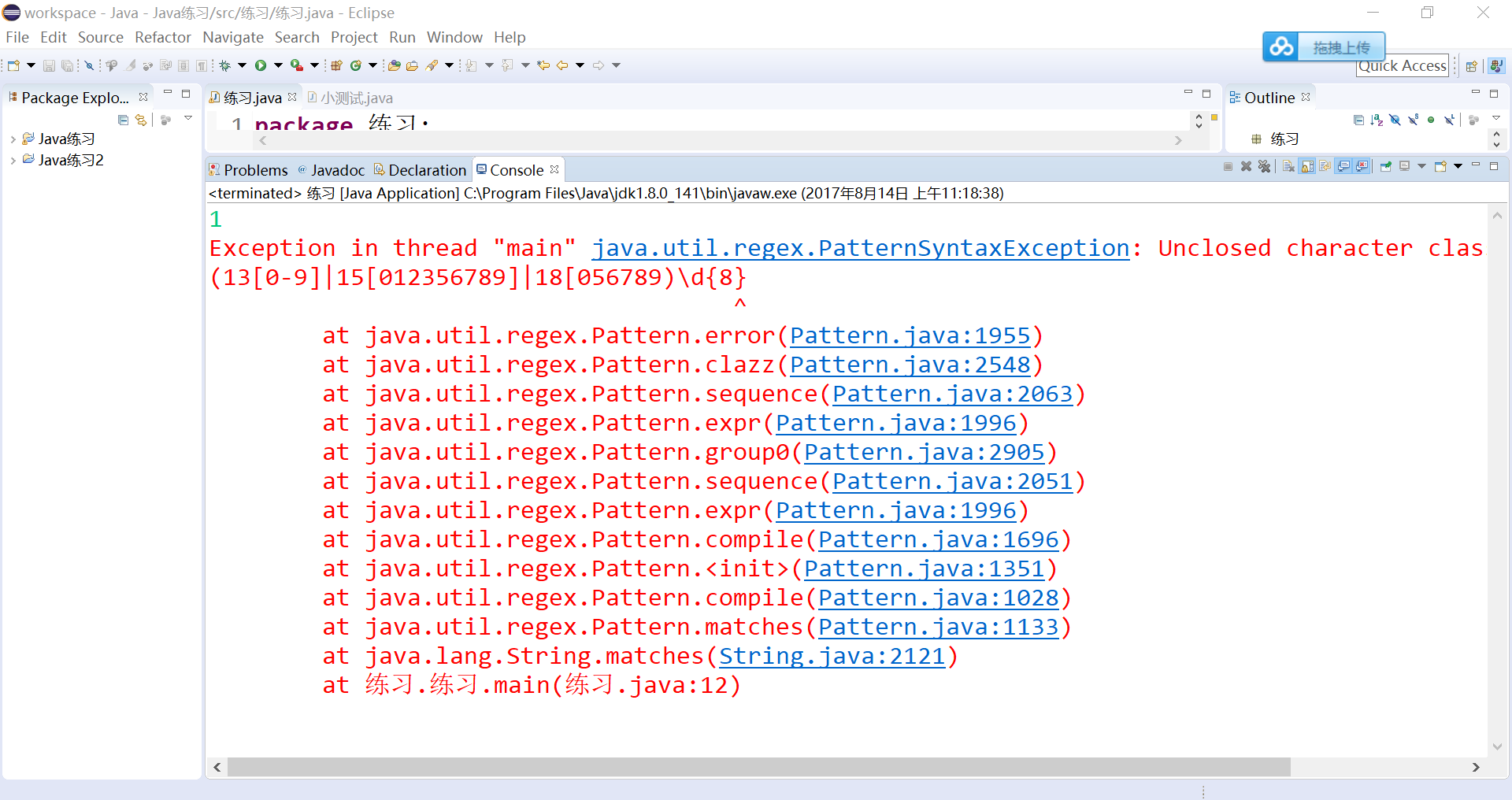Expand the Java练习2 project tree node
Viewport: 1512px width, 800px height.
(13, 161)
